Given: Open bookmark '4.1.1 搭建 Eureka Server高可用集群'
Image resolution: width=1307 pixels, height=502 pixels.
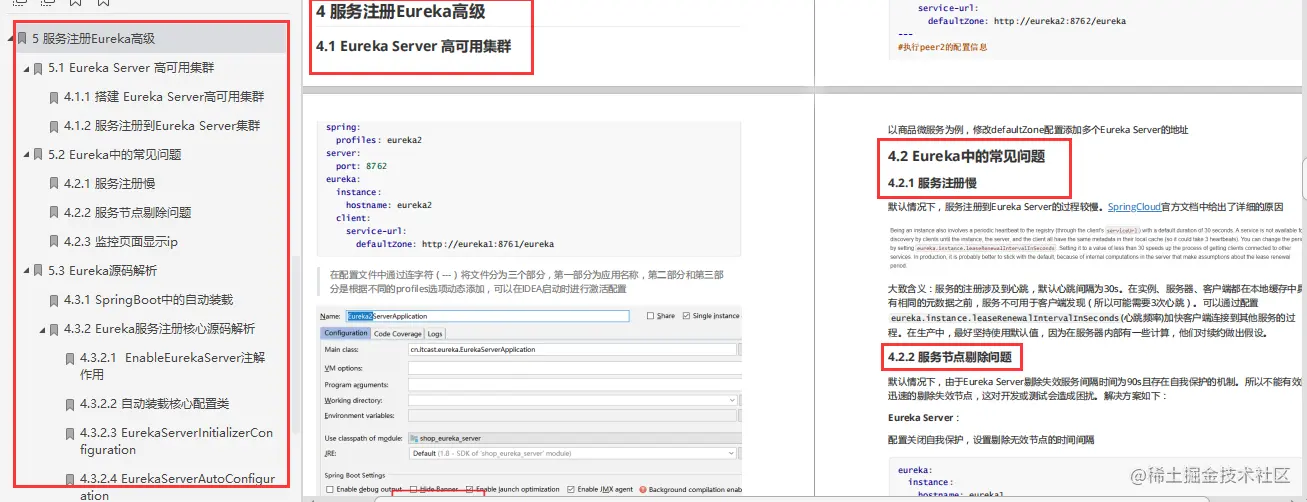Looking at the screenshot, I should point(164,97).
